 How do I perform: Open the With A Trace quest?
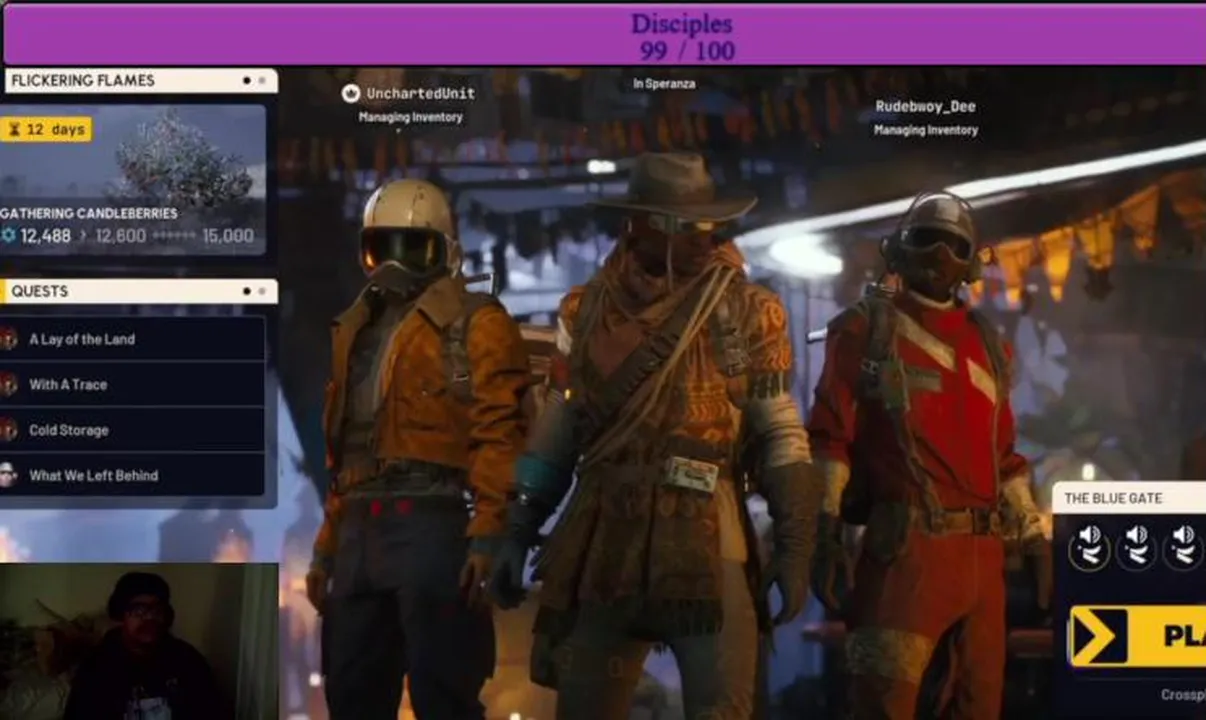pyautogui.click(x=132, y=384)
